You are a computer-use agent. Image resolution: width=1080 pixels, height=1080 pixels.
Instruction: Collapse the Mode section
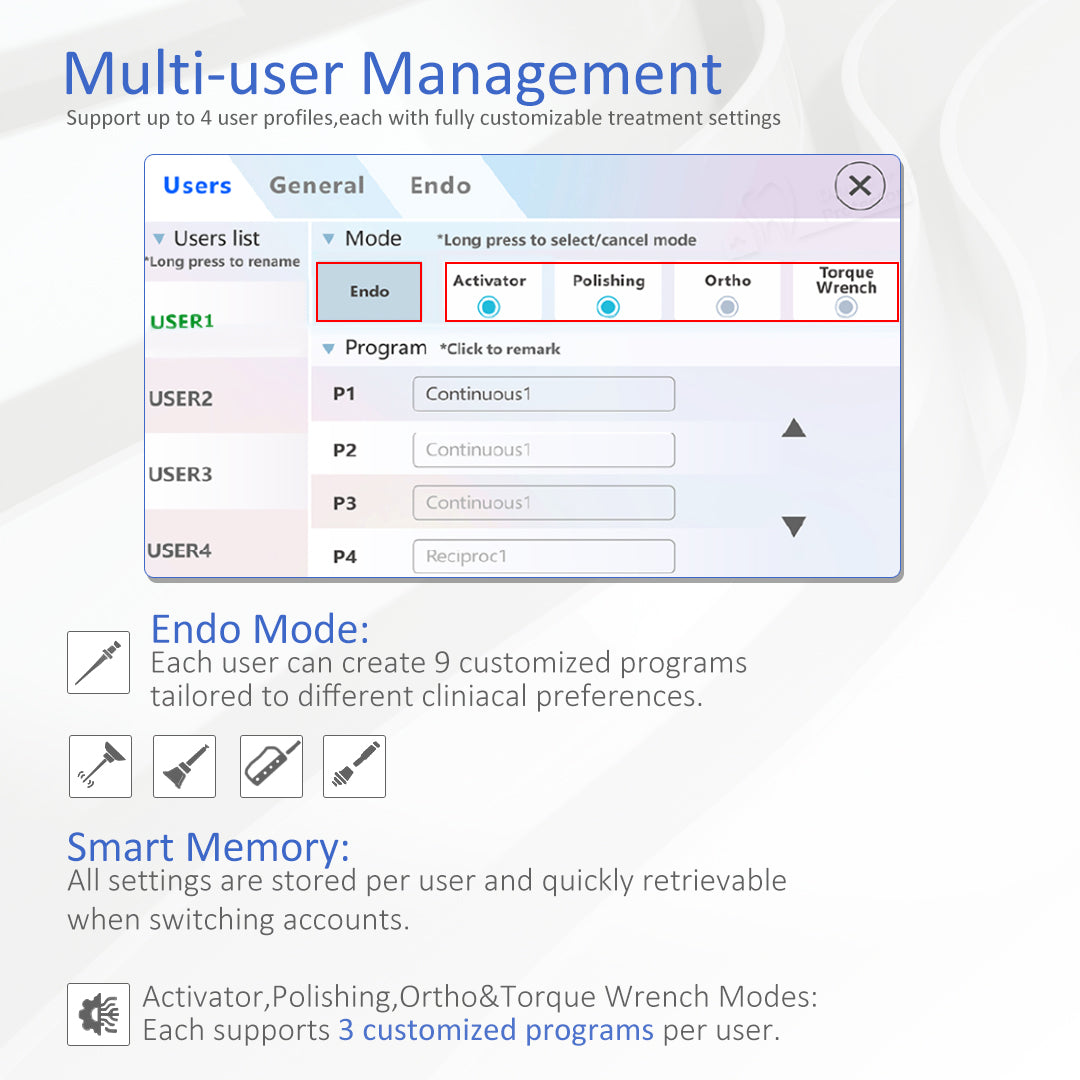(x=331, y=238)
